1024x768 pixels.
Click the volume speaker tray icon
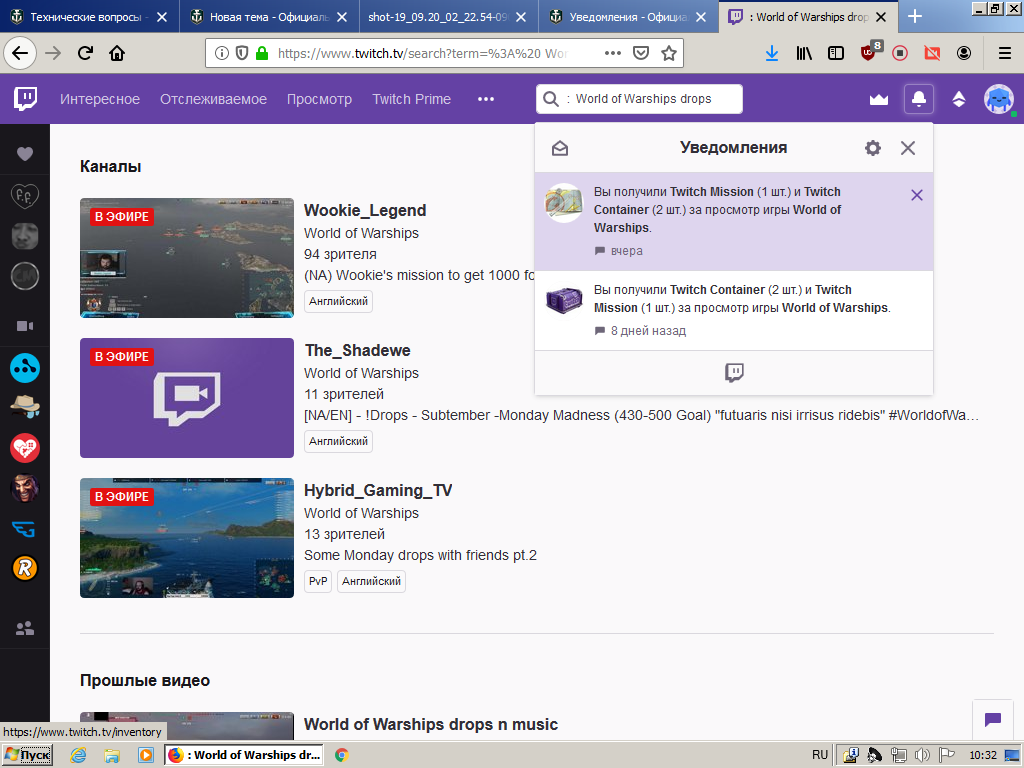[x=922, y=755]
